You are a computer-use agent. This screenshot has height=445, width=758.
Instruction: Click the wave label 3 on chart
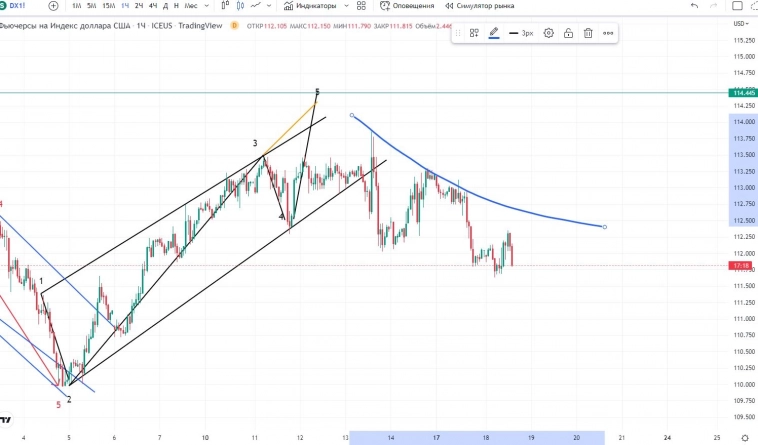pos(255,143)
